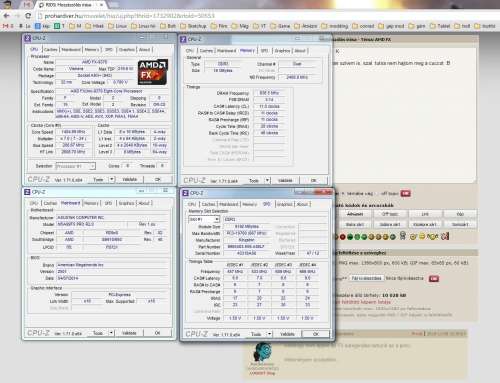The image size is (500, 383).
Task: Open the Game bookmark folder
Action: point(280,26)
